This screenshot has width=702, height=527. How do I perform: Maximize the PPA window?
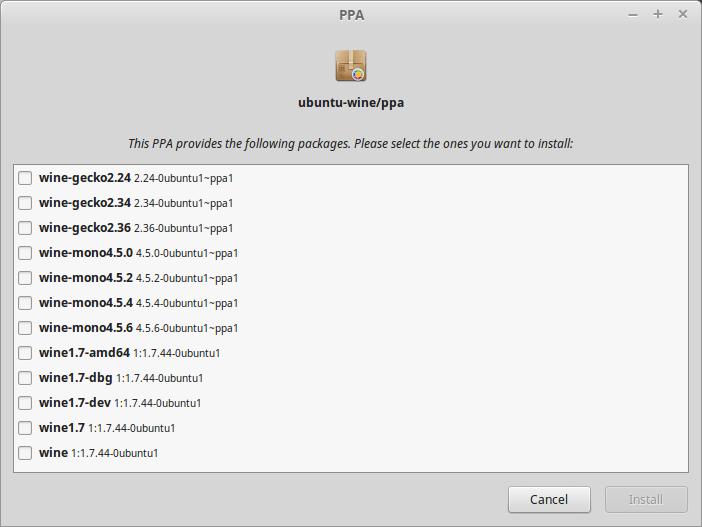click(658, 14)
